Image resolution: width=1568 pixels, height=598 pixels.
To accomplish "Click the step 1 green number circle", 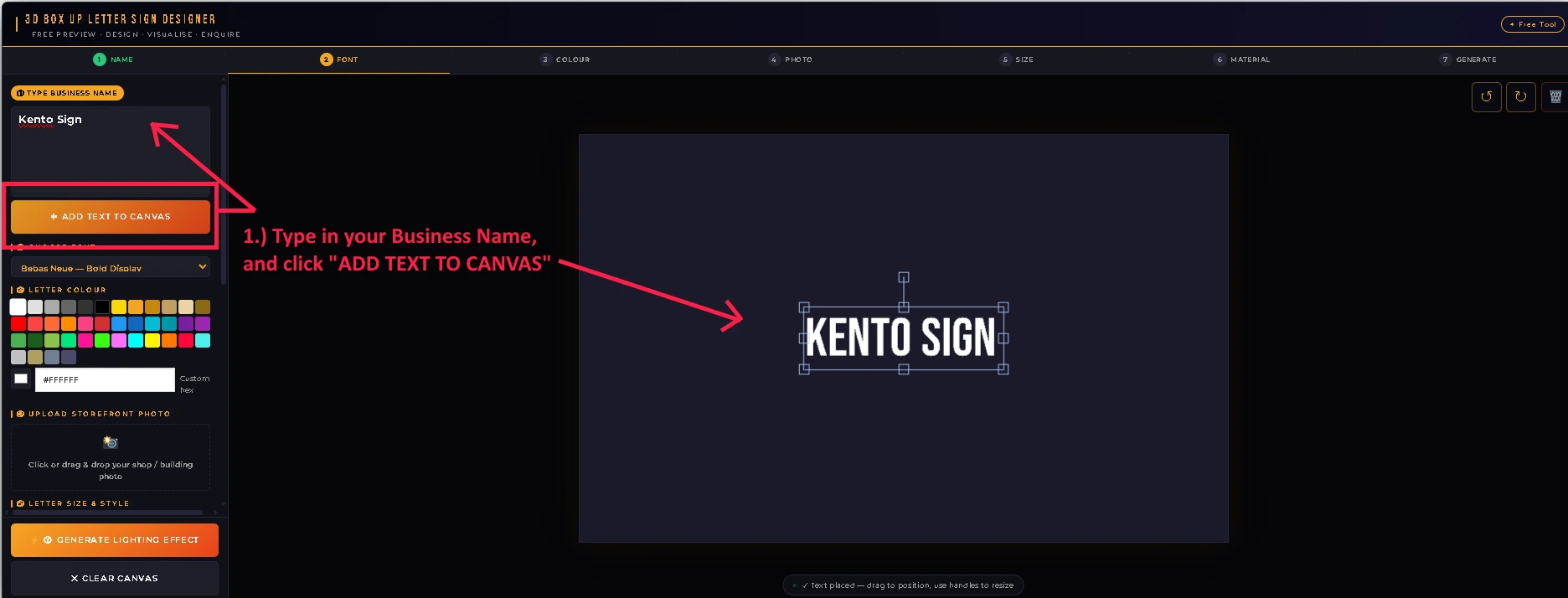I will click(x=100, y=59).
